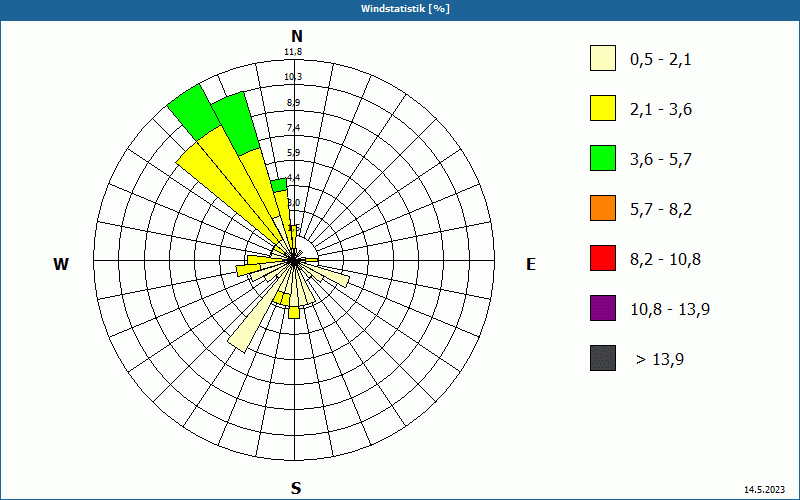Click the orange 5,7 - 8,2 legend swatch
The height and width of the screenshot is (500, 800).
click(x=603, y=208)
